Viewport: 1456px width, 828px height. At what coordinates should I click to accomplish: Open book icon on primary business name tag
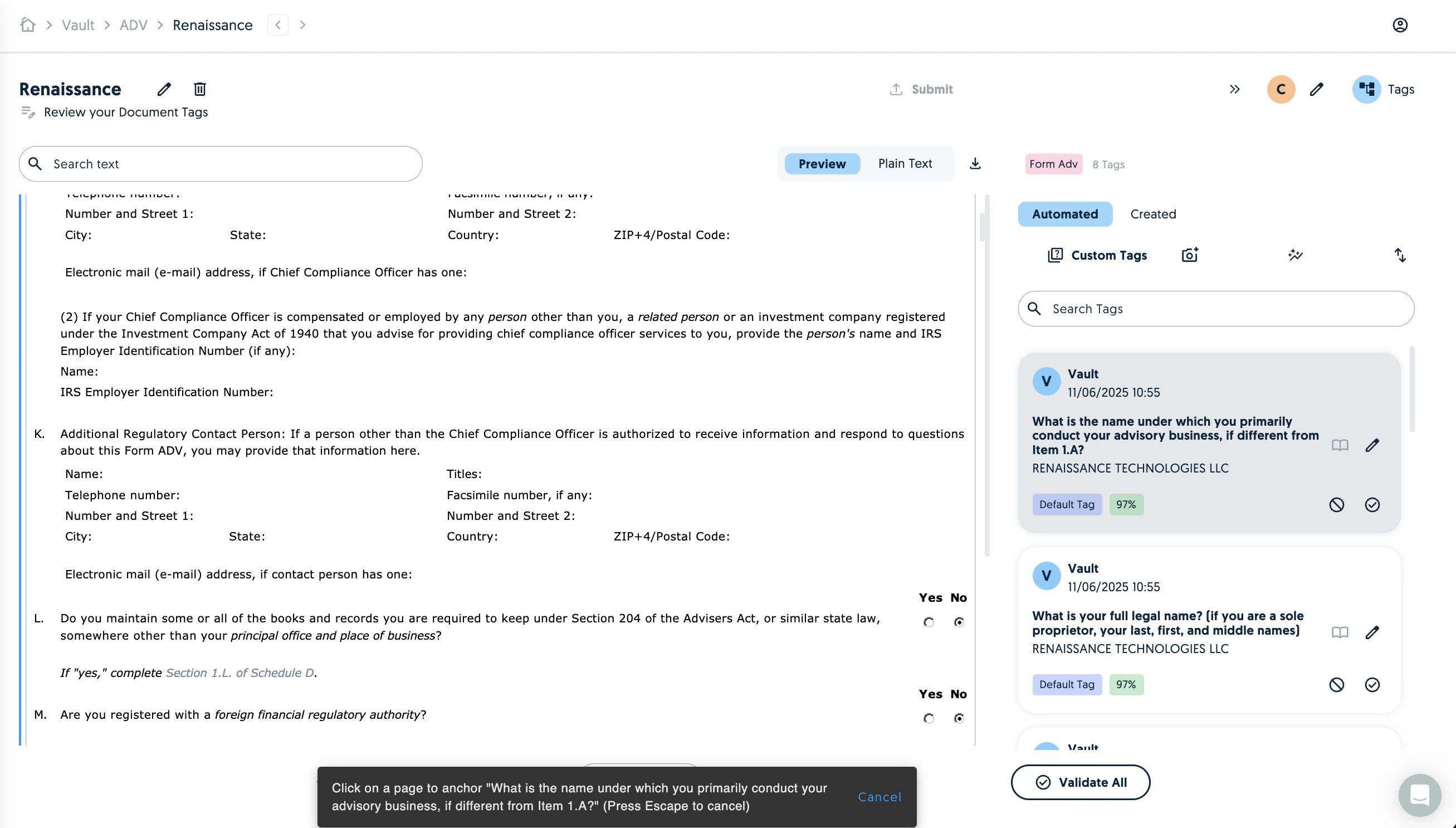coord(1340,445)
